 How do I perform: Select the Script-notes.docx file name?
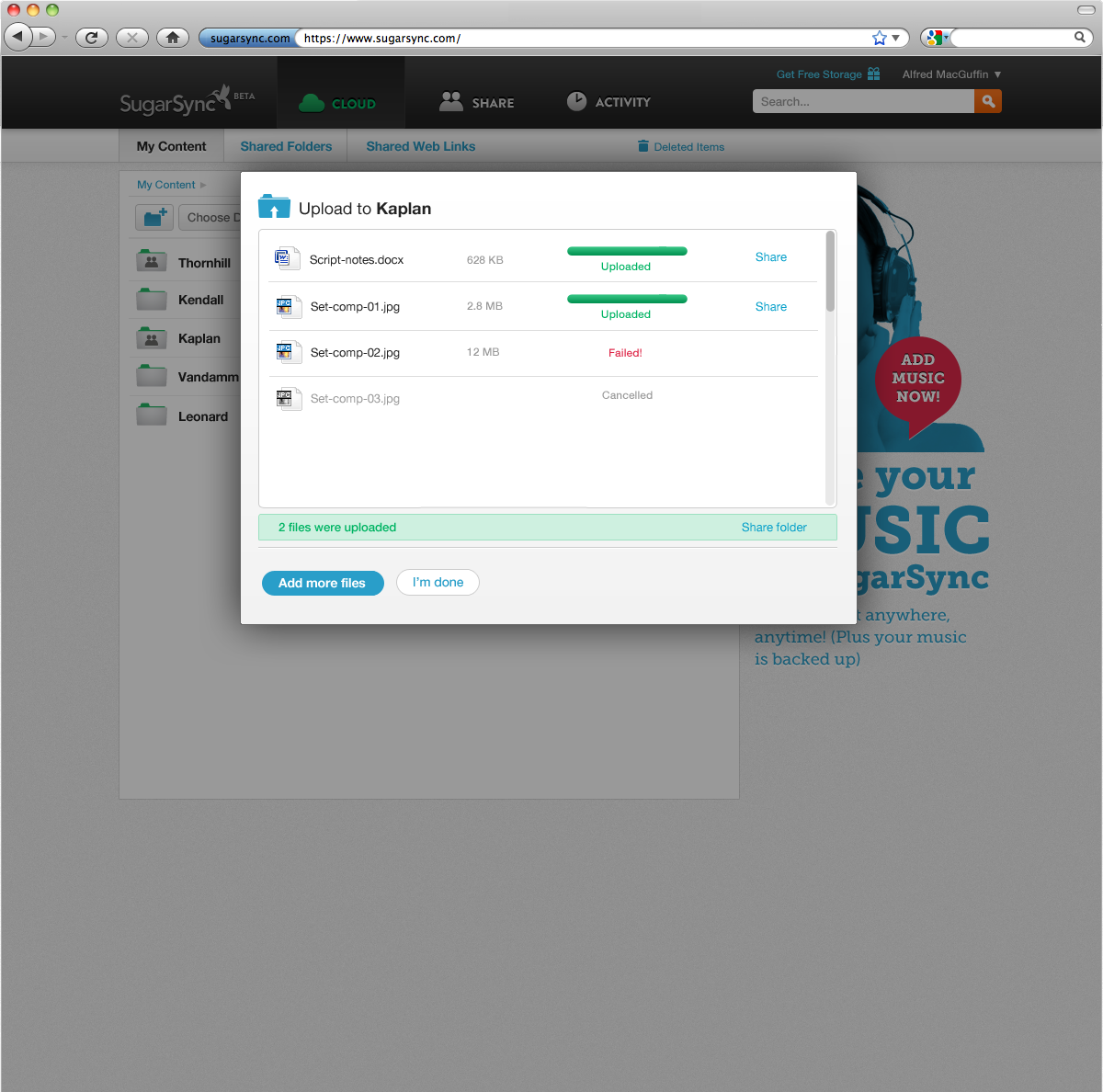(x=357, y=260)
